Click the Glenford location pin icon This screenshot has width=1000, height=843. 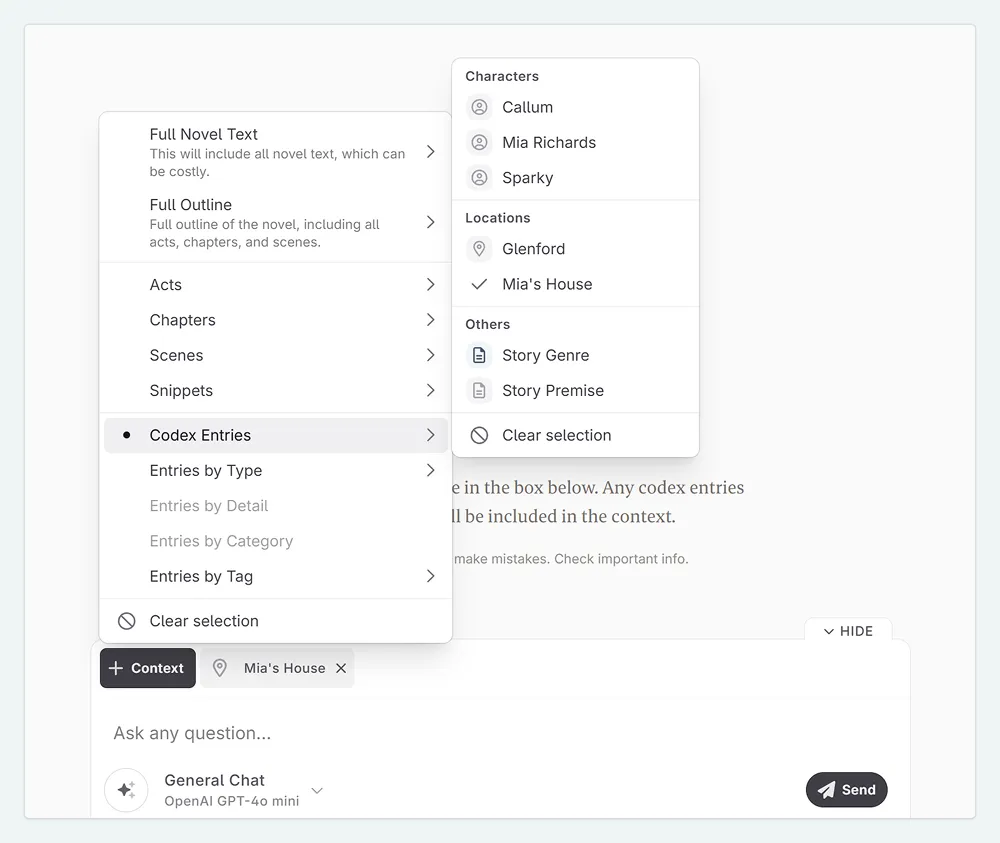click(480, 249)
